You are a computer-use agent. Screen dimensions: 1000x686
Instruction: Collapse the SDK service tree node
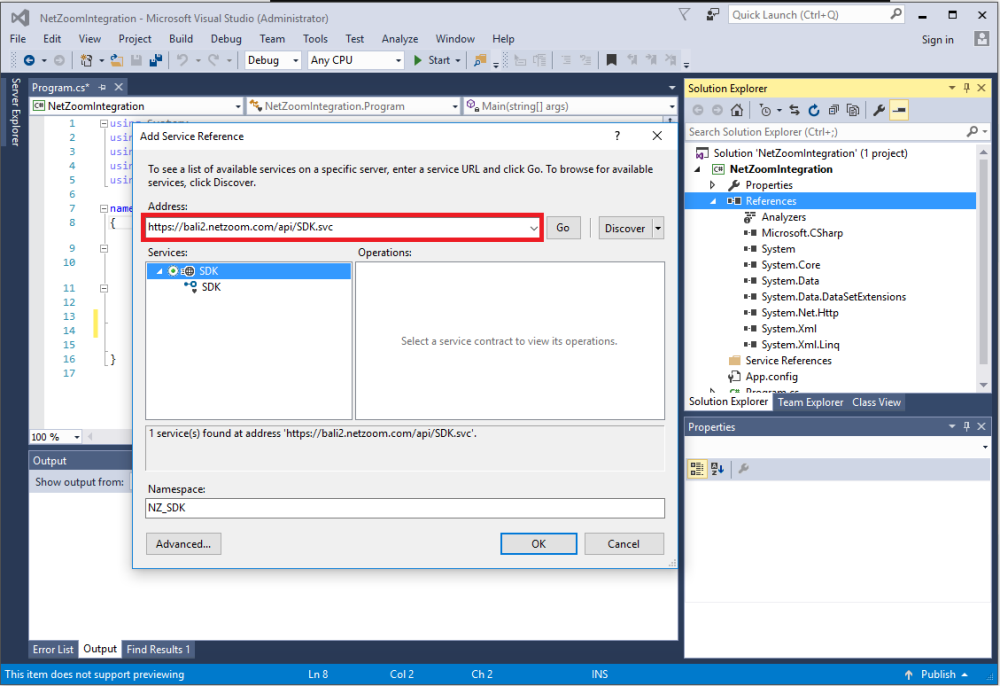(x=159, y=271)
